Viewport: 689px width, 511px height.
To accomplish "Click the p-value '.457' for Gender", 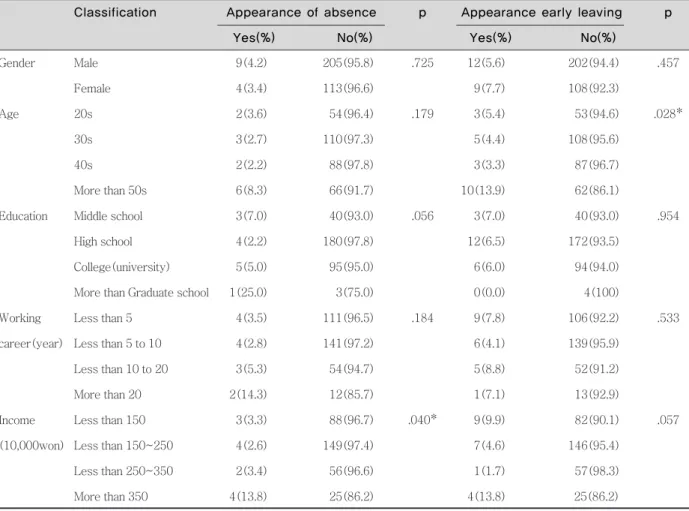I will tap(668, 63).
